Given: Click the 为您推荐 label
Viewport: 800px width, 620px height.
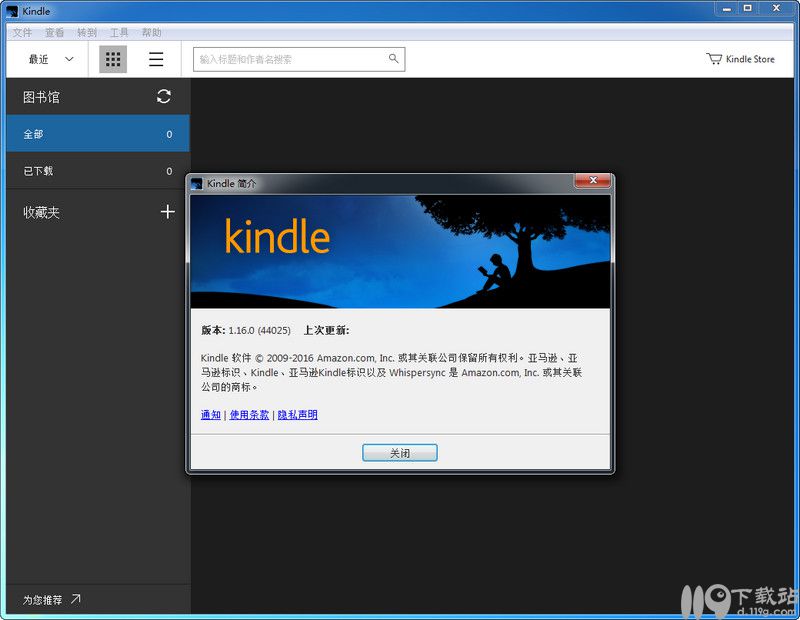Looking at the screenshot, I should coord(43,600).
